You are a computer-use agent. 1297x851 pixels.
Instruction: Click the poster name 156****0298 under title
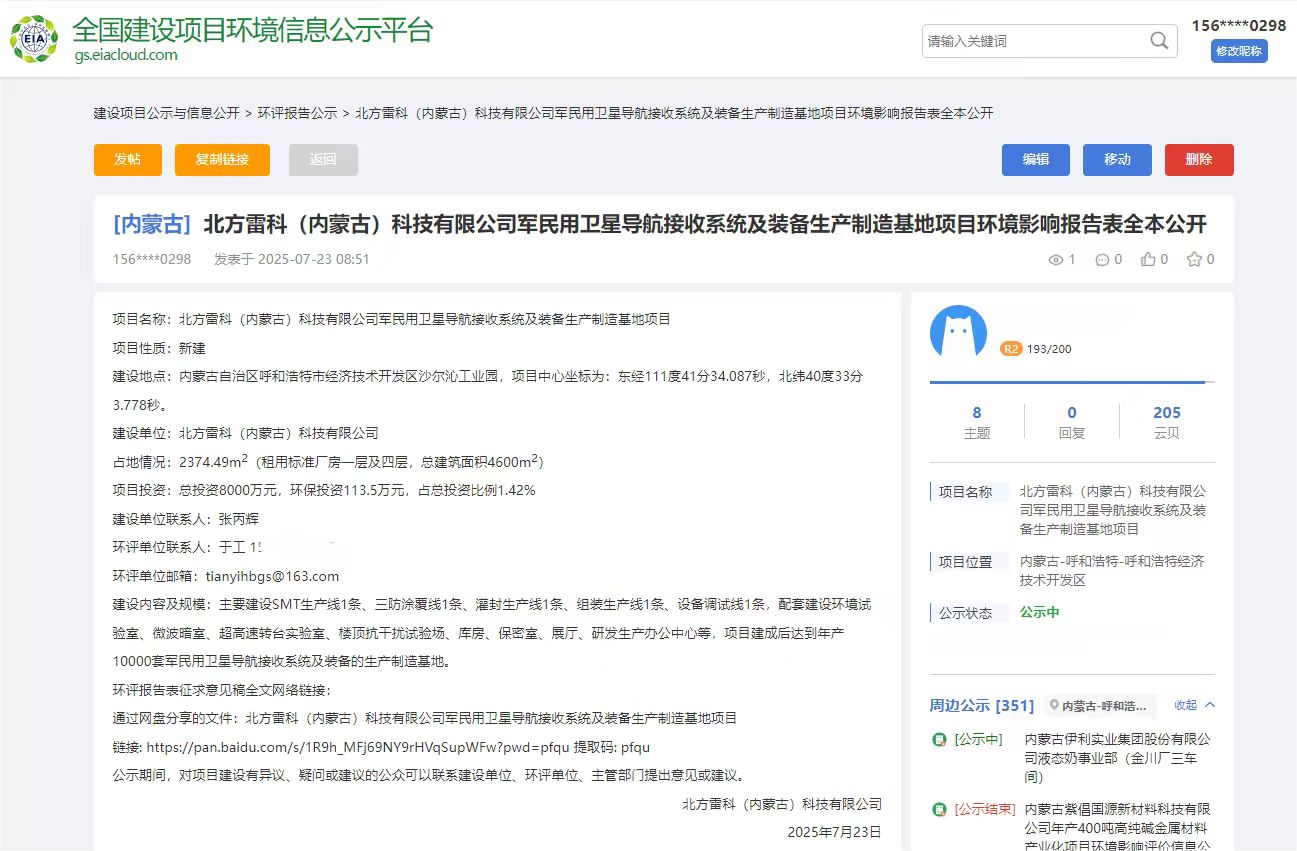coord(152,259)
